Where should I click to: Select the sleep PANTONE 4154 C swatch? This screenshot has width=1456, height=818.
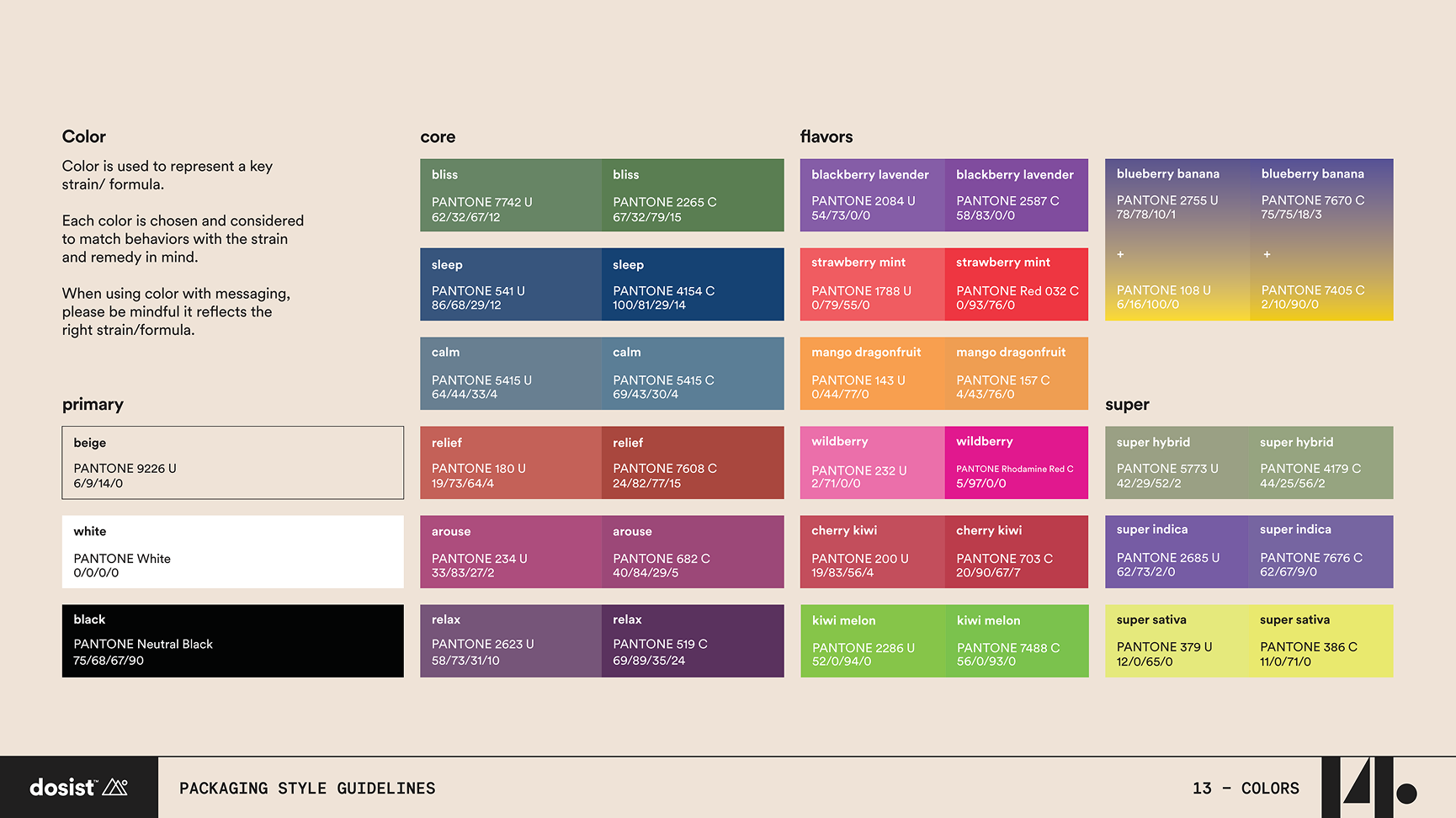693,284
